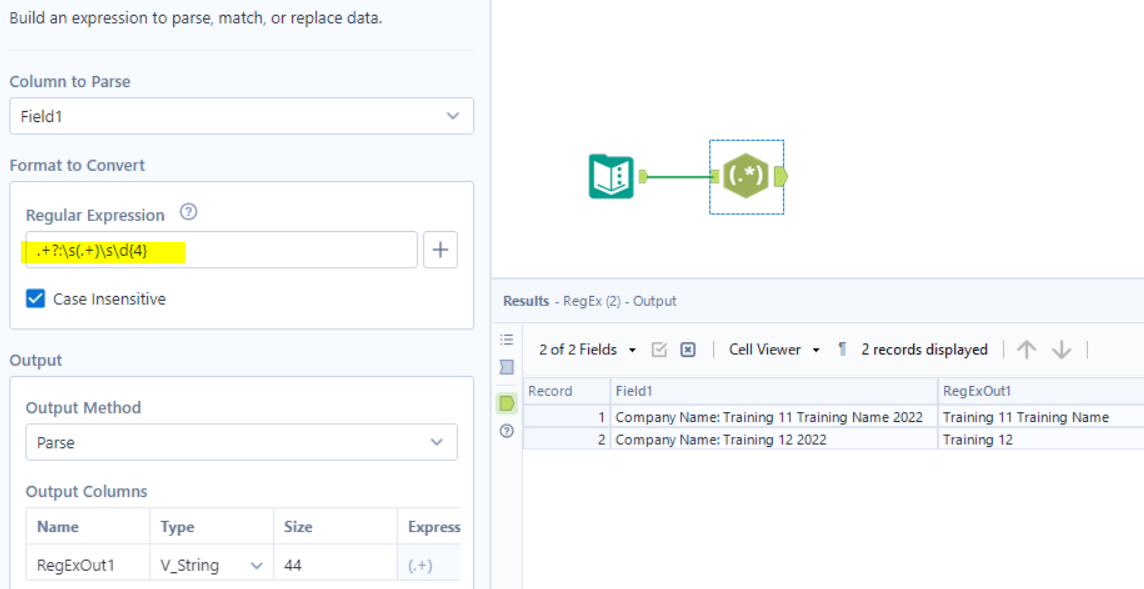Open the Column to Parse dropdown

[241, 116]
